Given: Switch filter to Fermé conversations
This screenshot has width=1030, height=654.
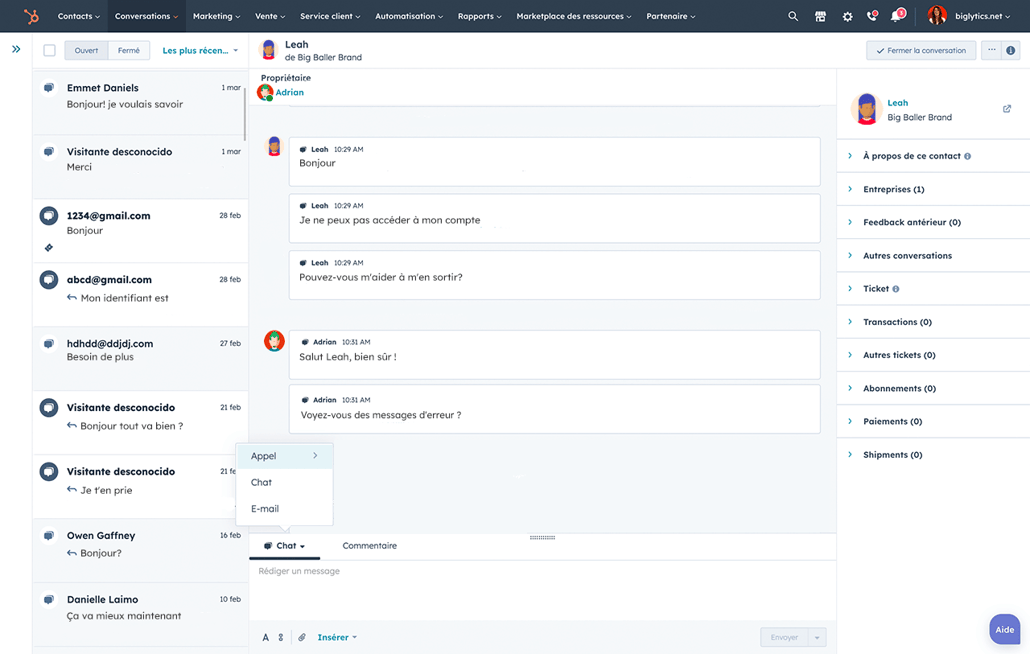Looking at the screenshot, I should coord(129,50).
